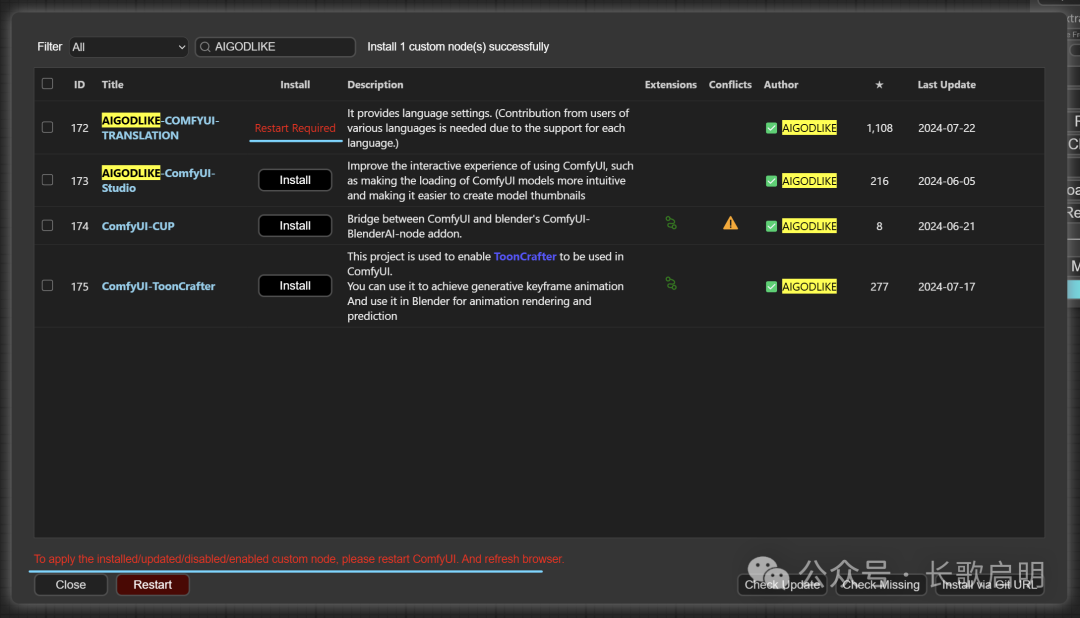Click the date 2024-06-21

click(x=946, y=226)
